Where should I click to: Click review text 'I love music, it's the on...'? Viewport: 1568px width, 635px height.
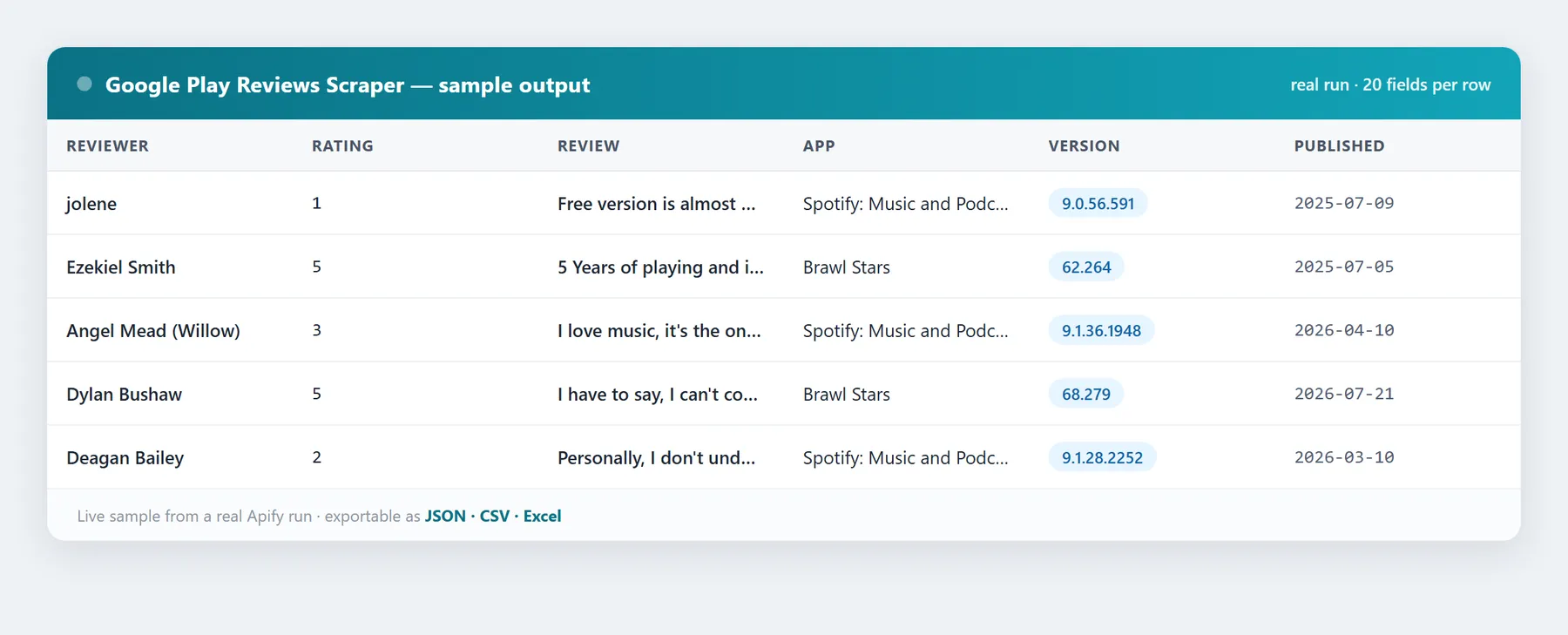659,331
